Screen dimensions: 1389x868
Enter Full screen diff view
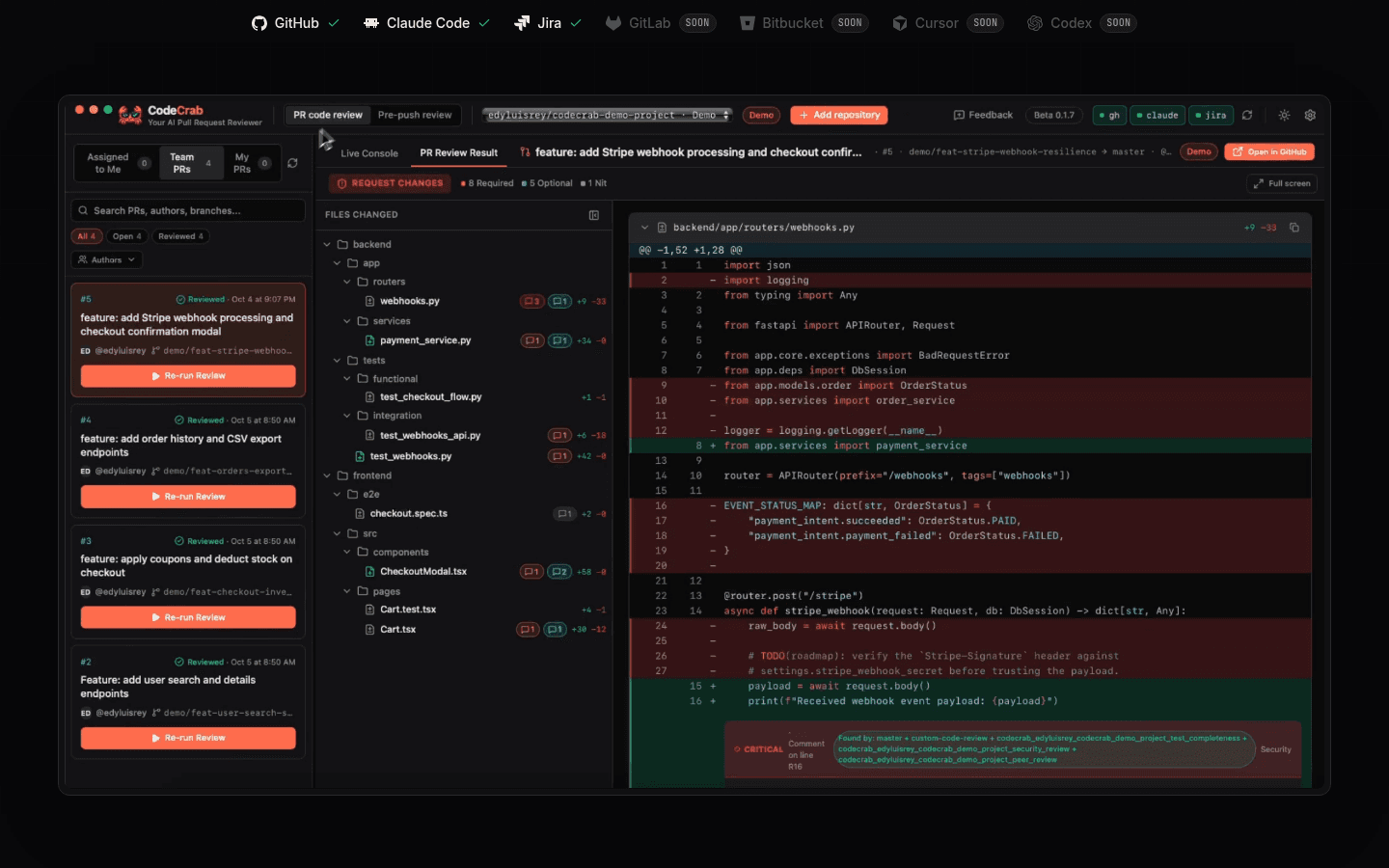point(1282,183)
